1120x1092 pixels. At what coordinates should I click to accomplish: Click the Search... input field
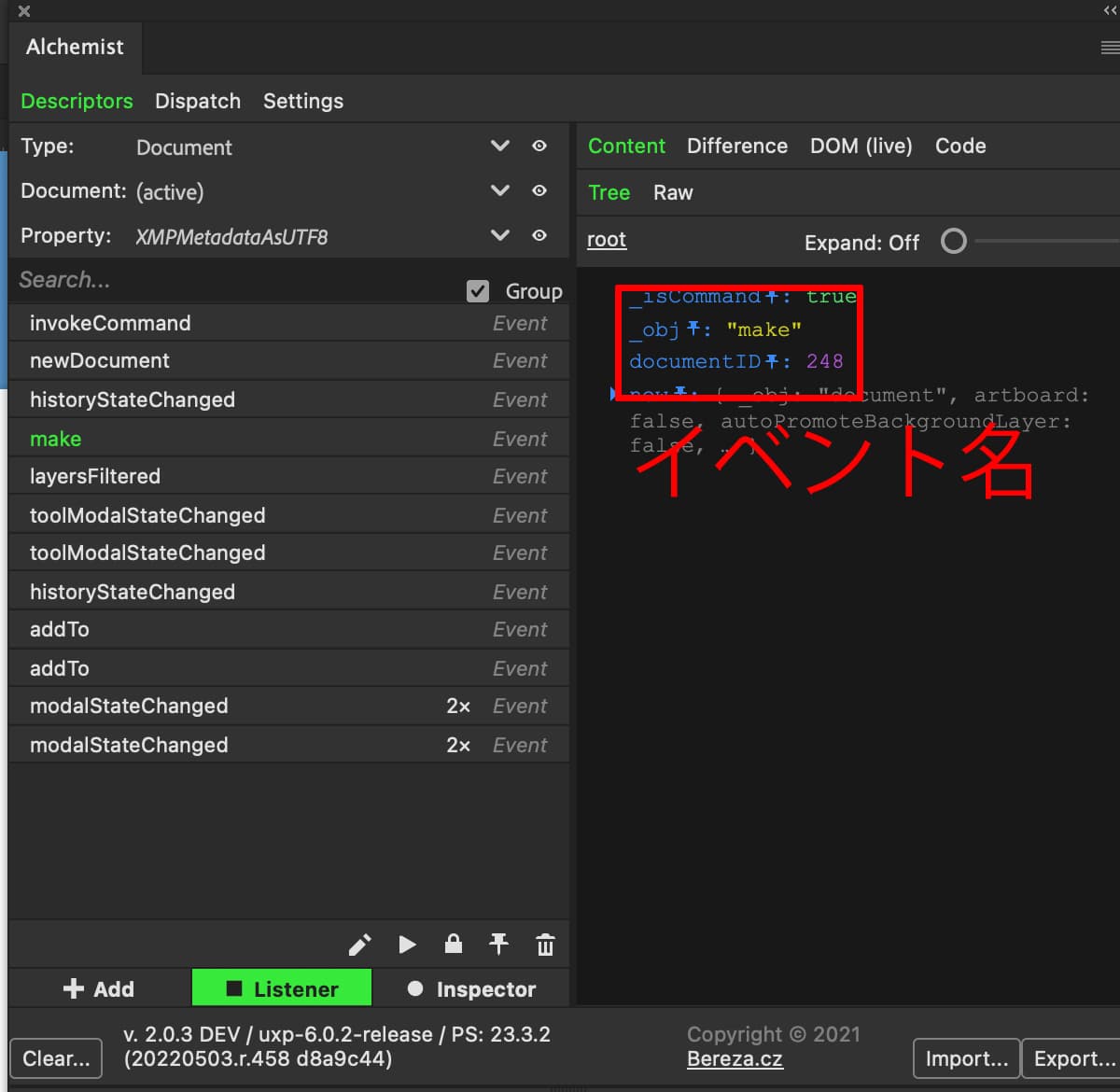(233, 280)
